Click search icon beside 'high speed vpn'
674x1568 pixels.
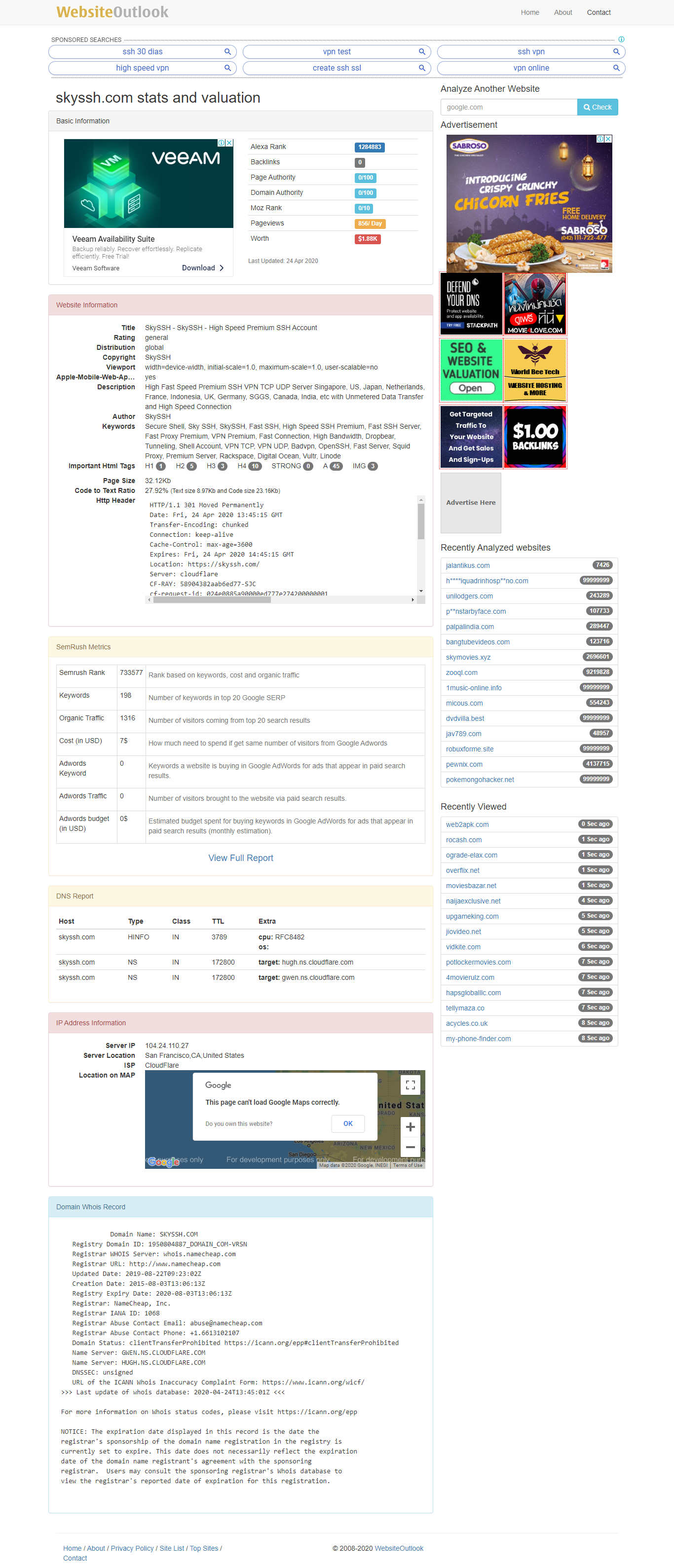coord(228,68)
